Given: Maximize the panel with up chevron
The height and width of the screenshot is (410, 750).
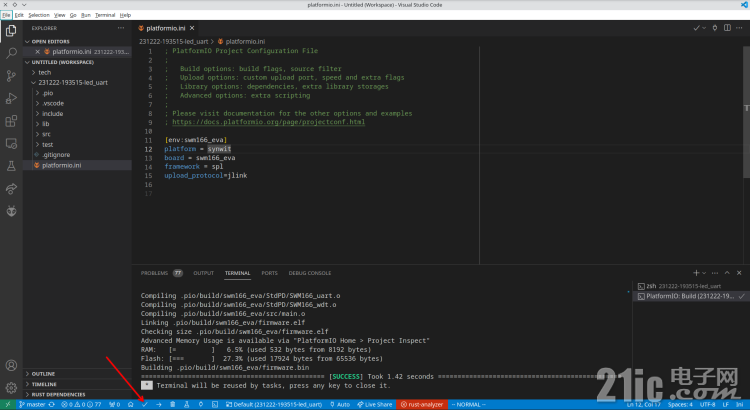Looking at the screenshot, I should (x=727, y=273).
